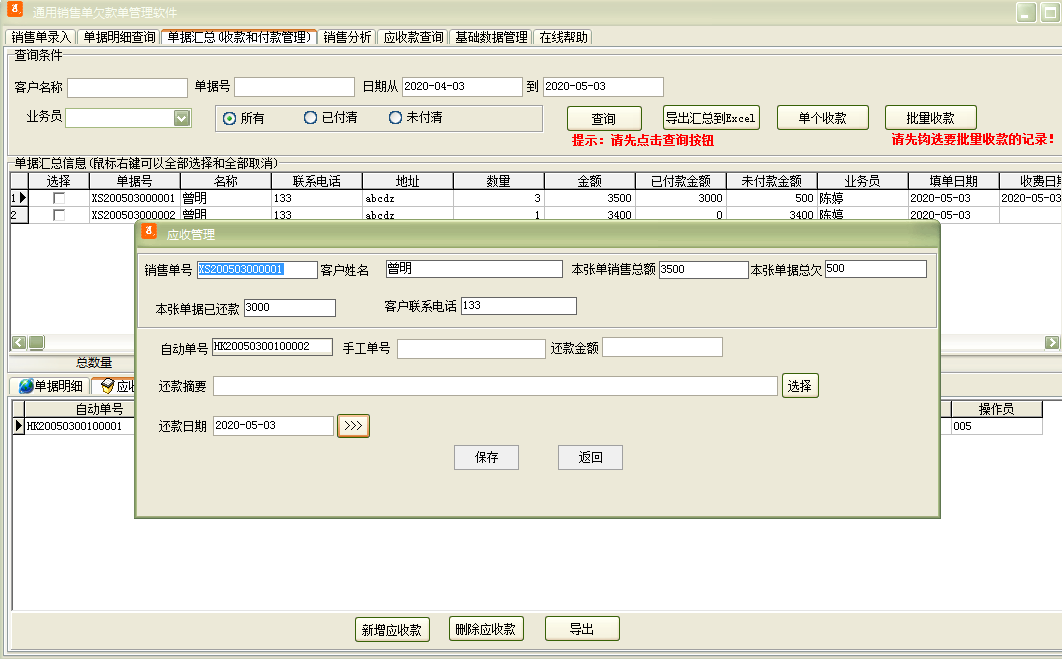
Task: Select the 所有 radio button
Action: tap(230, 118)
